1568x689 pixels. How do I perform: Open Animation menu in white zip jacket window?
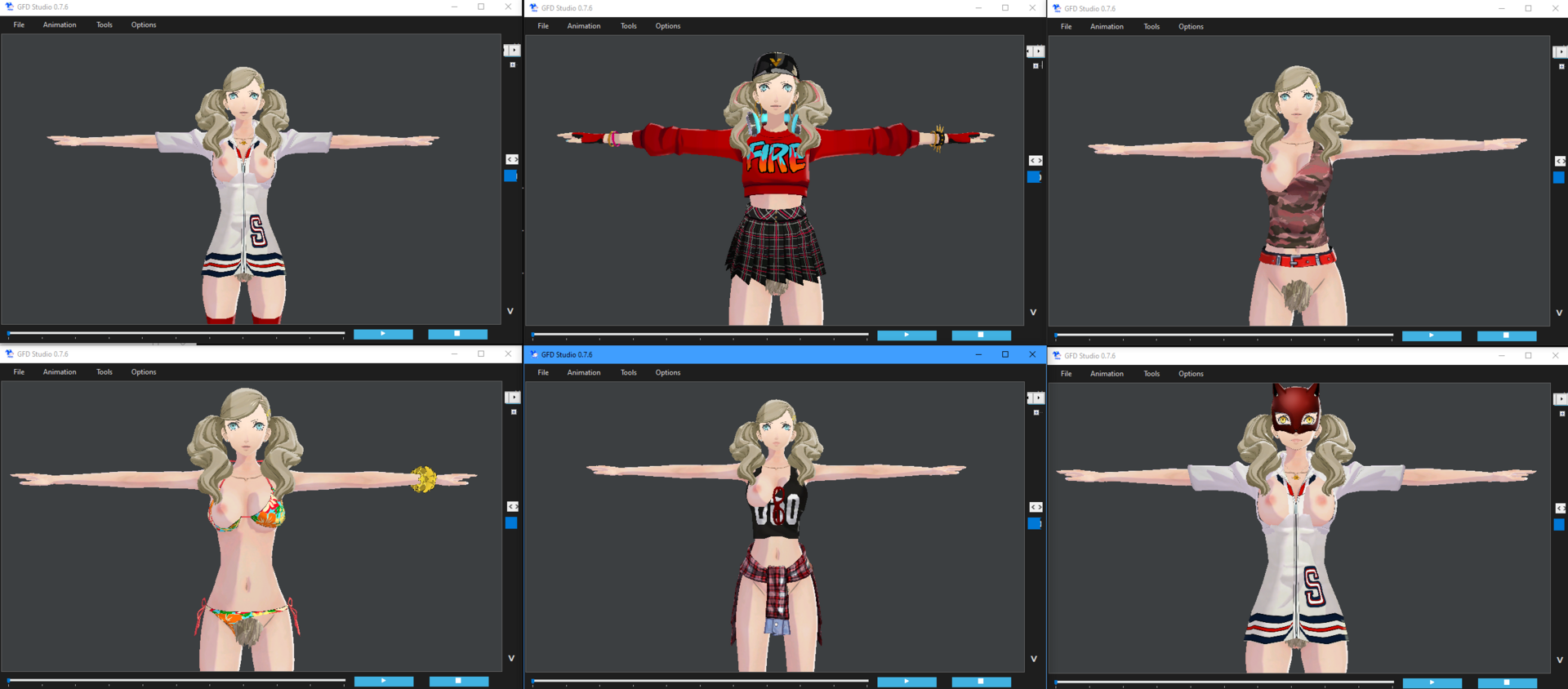click(x=60, y=24)
